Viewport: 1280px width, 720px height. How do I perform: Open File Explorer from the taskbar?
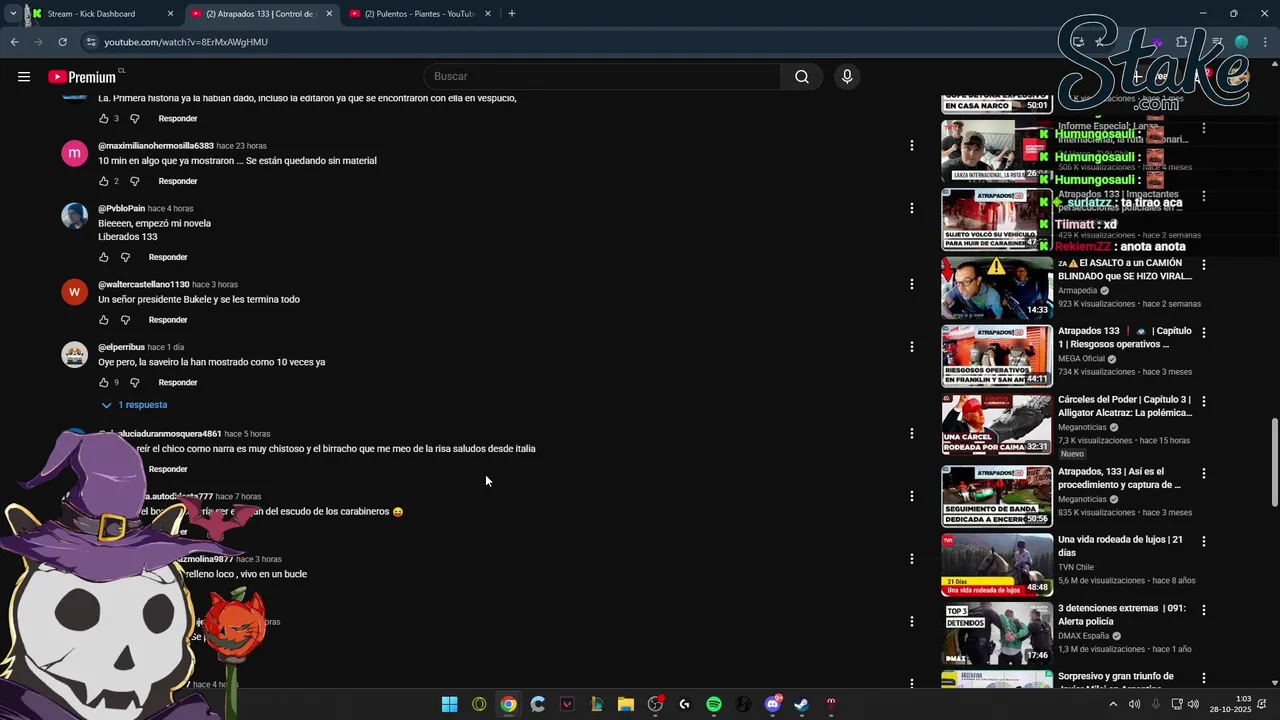tap(626, 704)
